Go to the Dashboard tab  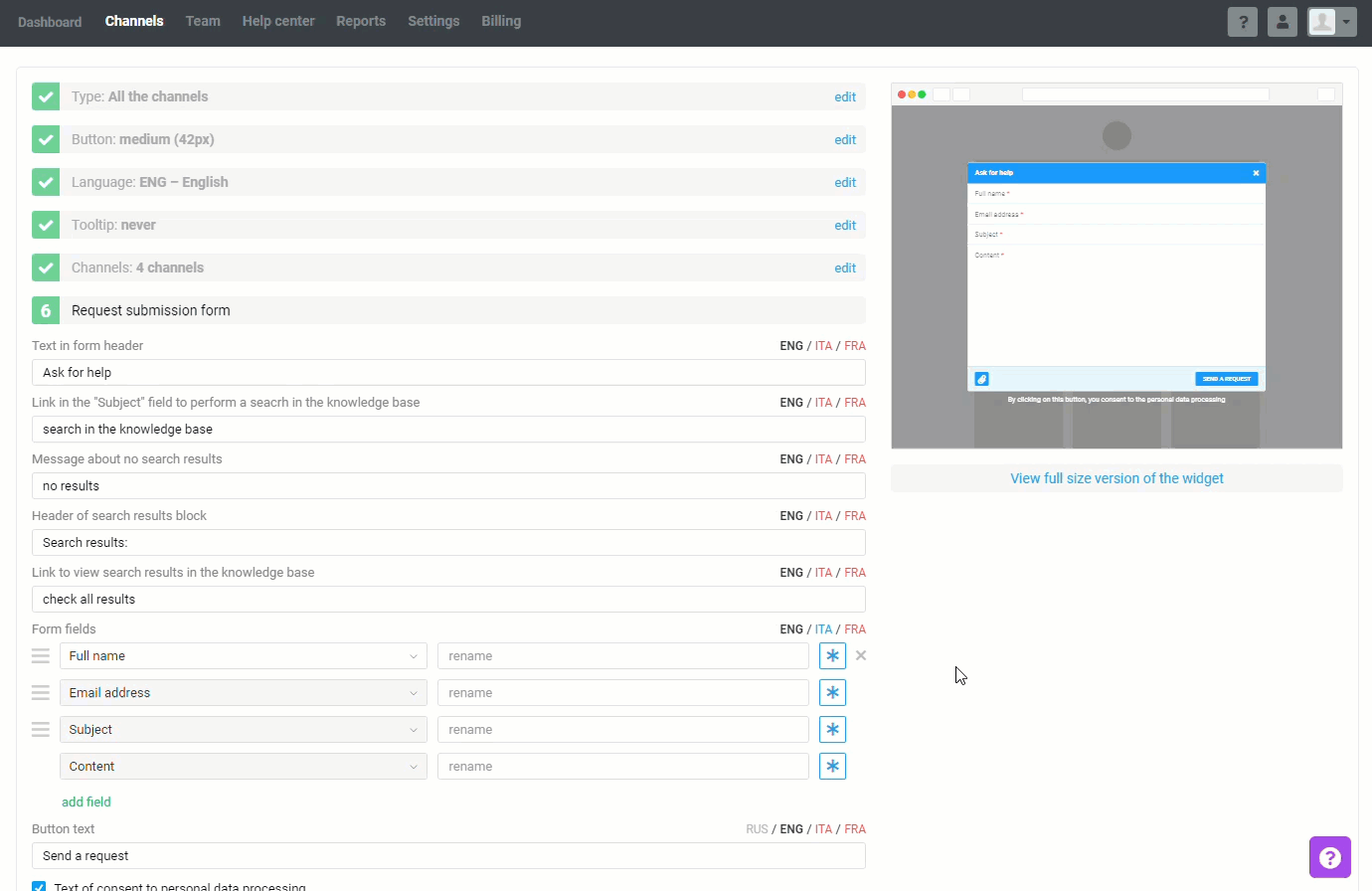point(50,21)
